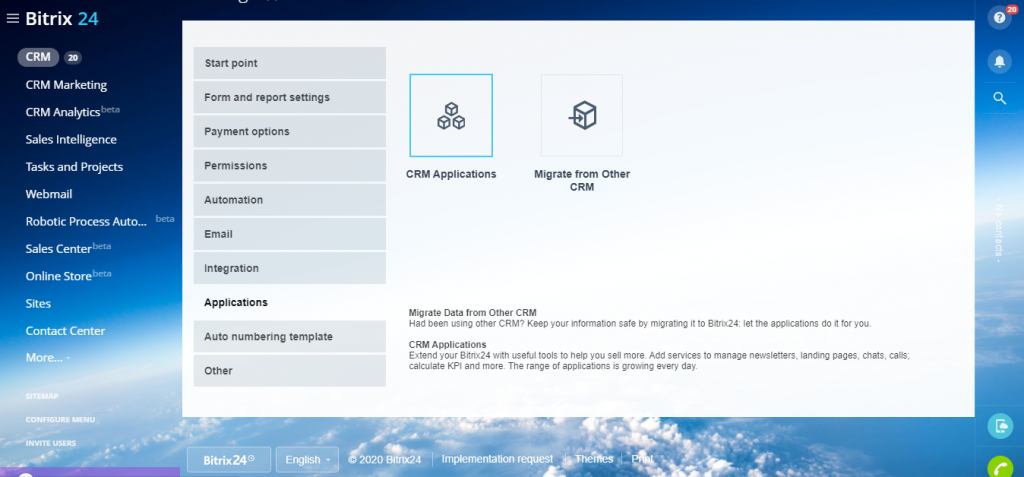Image resolution: width=1024 pixels, height=477 pixels.
Task: Switch to Form and report settings tab
Action: tap(289, 97)
